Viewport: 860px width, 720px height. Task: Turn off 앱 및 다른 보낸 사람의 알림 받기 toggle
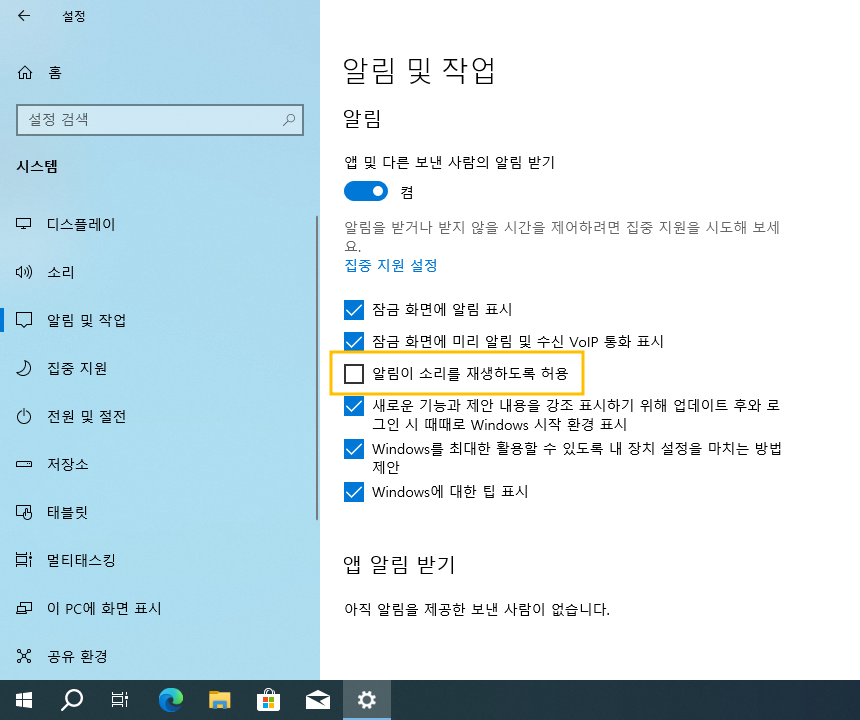tap(366, 191)
